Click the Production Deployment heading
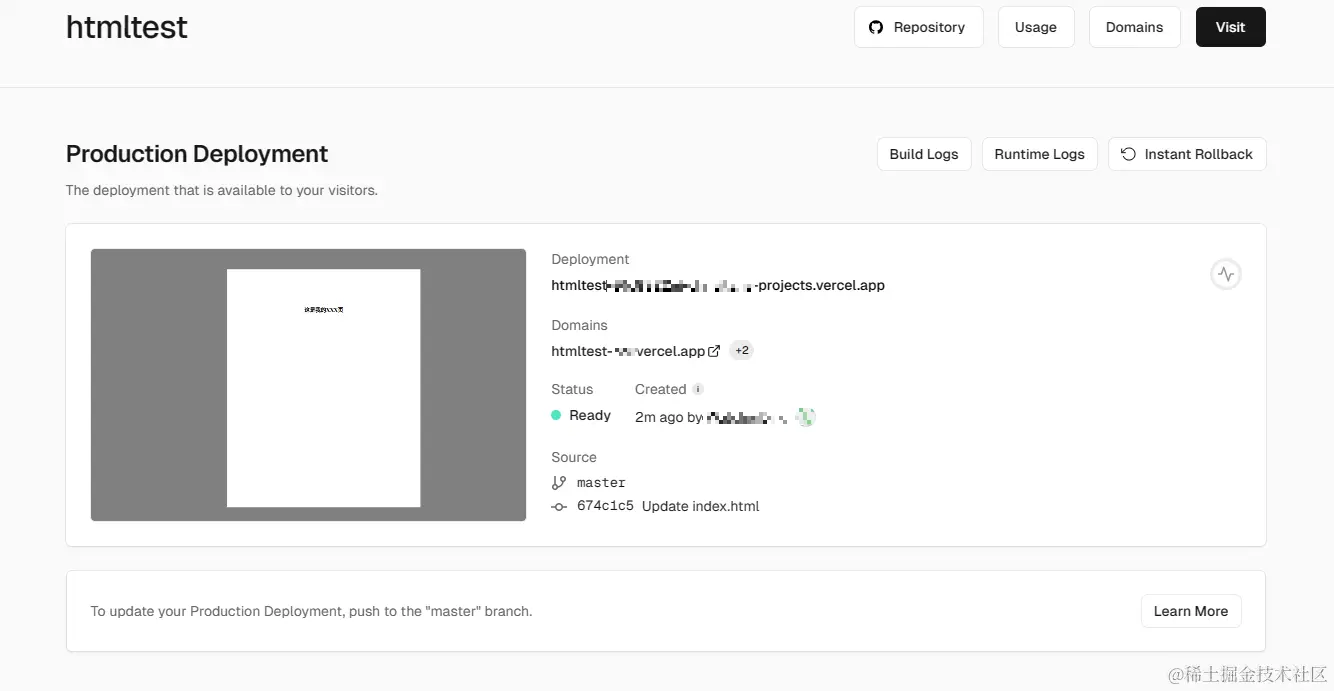Image resolution: width=1334 pixels, height=691 pixels. point(197,154)
